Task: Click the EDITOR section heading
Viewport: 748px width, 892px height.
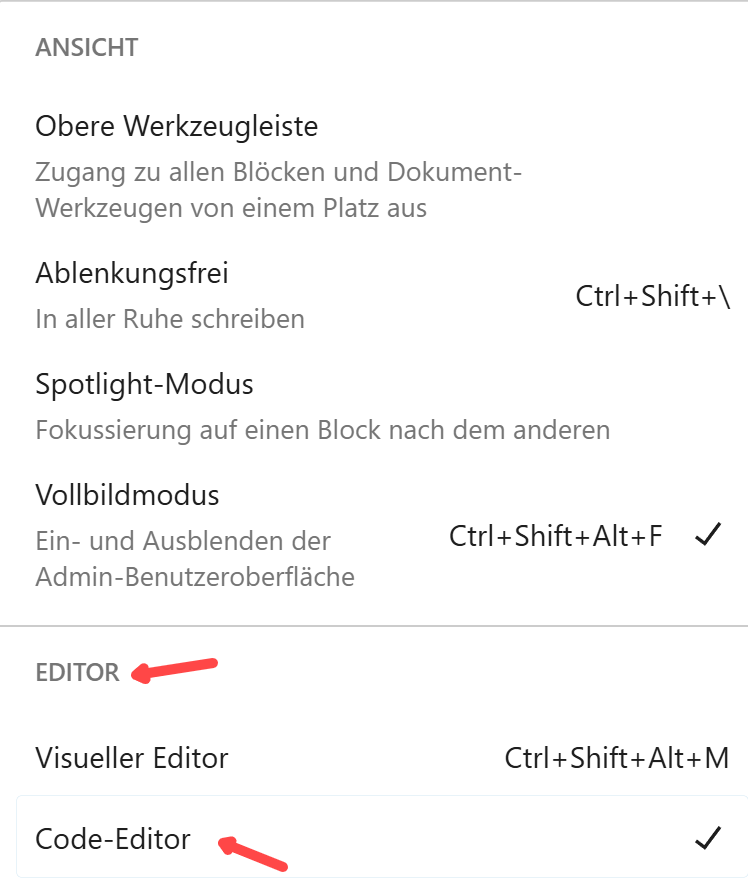Action: point(77,673)
